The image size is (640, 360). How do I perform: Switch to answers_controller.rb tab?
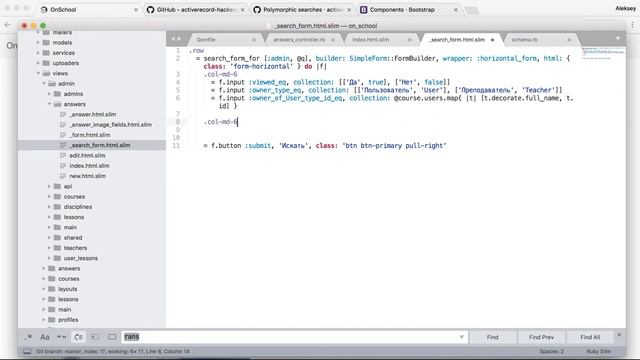pyautogui.click(x=299, y=40)
